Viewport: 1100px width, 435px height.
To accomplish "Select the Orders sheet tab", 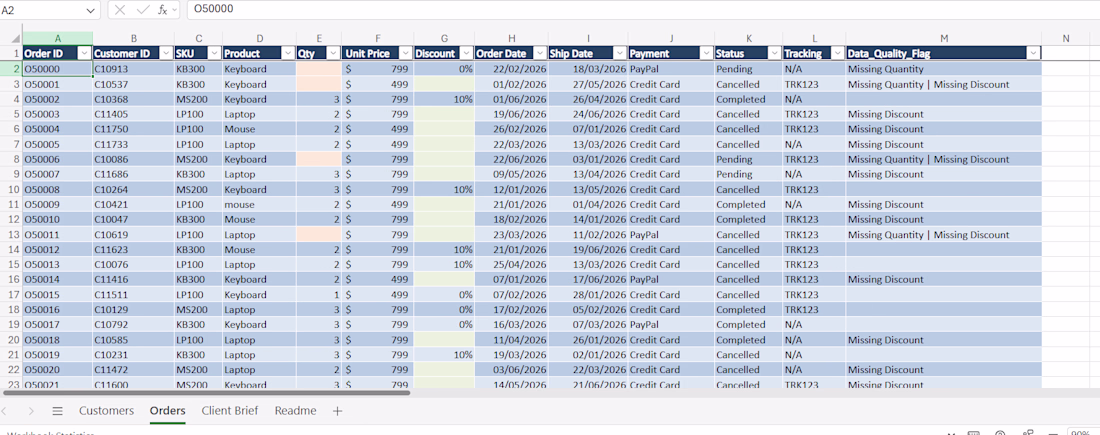I will [x=168, y=411].
